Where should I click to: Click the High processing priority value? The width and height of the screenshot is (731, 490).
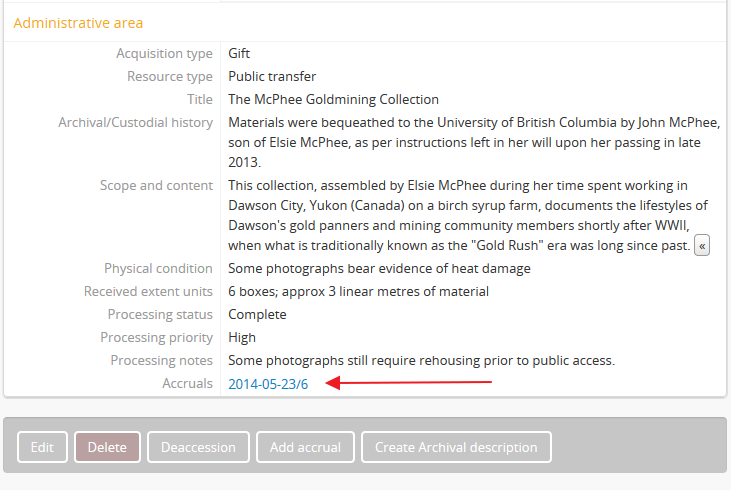pyautogui.click(x=242, y=338)
